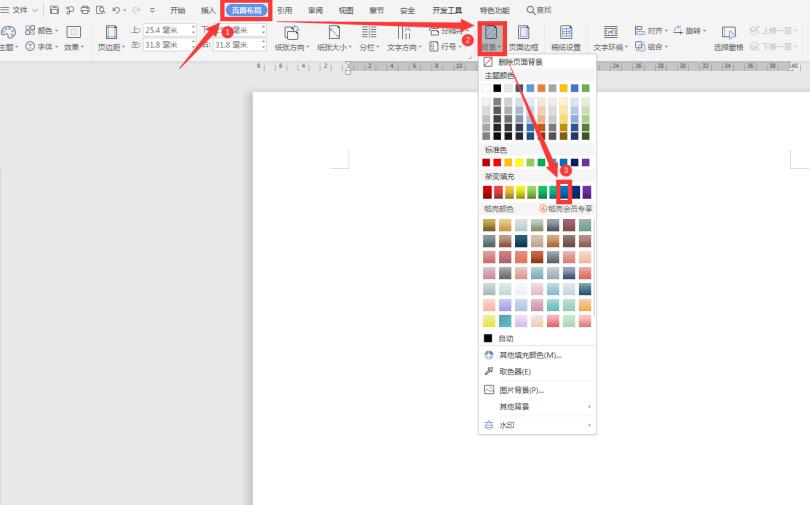The width and height of the screenshot is (810, 505).
Task: Open the 颜色 theme colors option
Action: pyautogui.click(x=41, y=30)
